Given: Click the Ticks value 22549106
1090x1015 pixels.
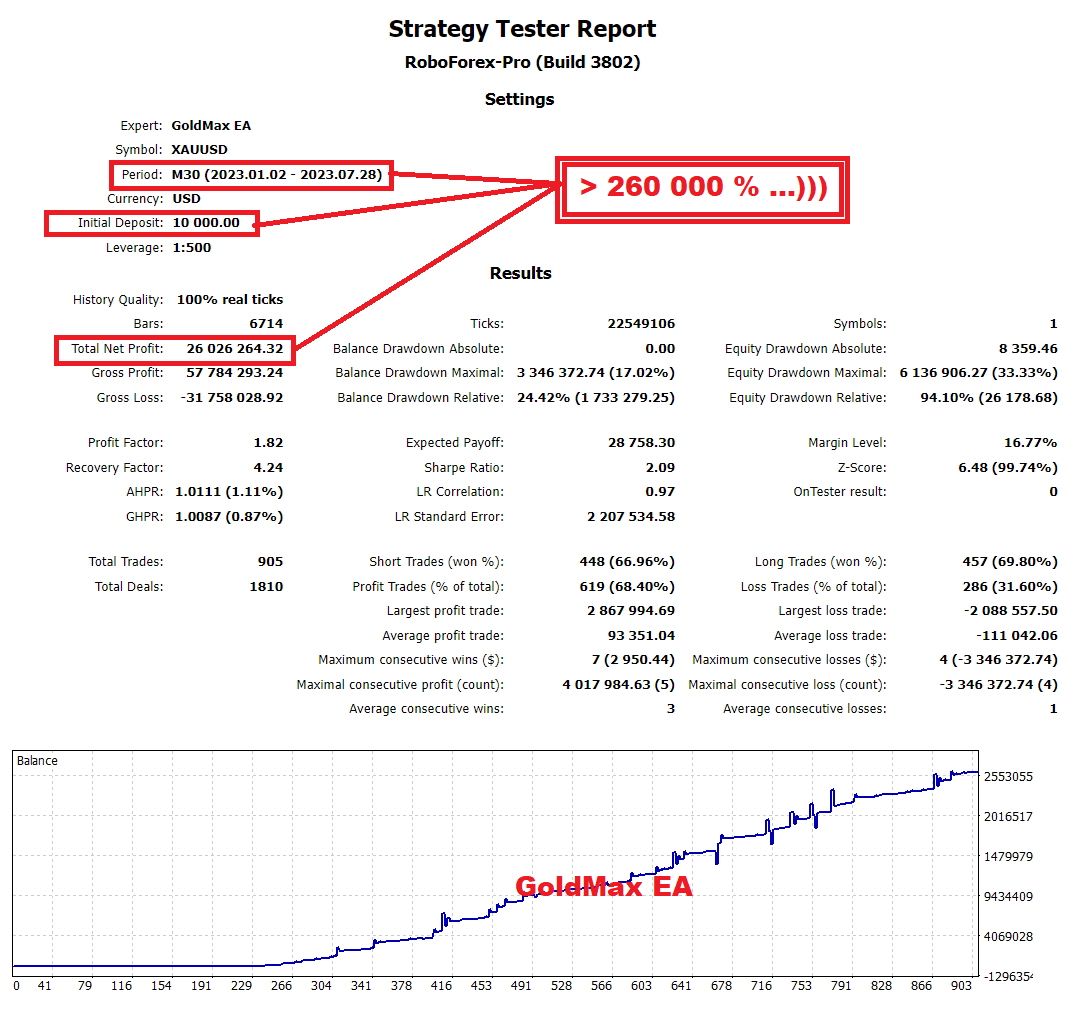Looking at the screenshot, I should coord(641,324).
